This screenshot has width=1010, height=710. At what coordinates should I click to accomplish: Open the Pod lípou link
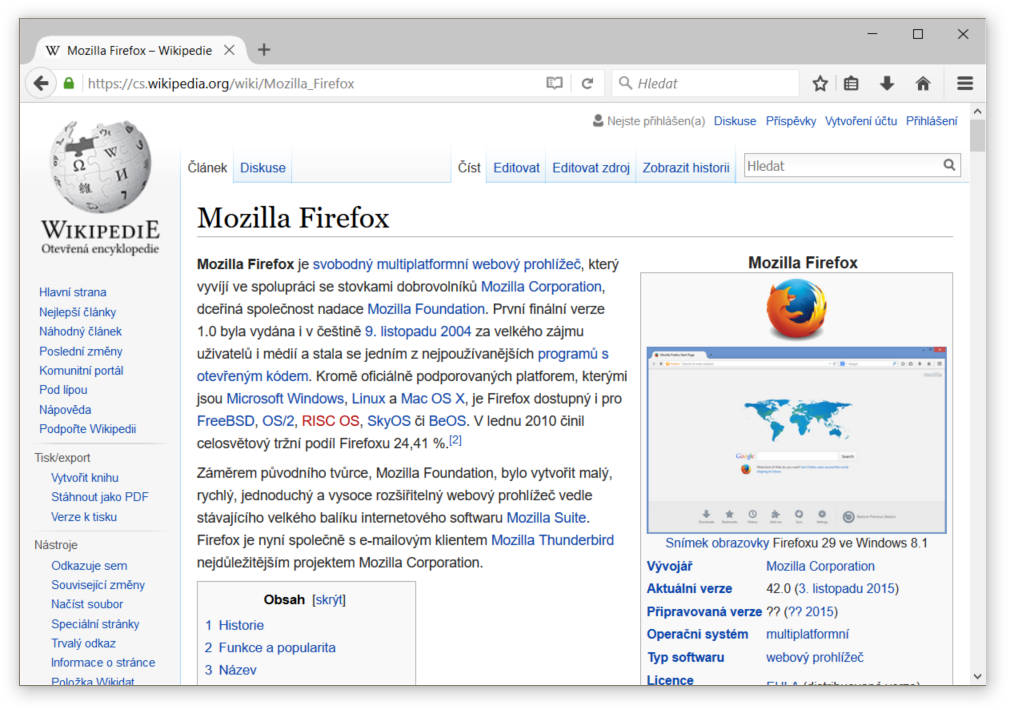point(63,390)
